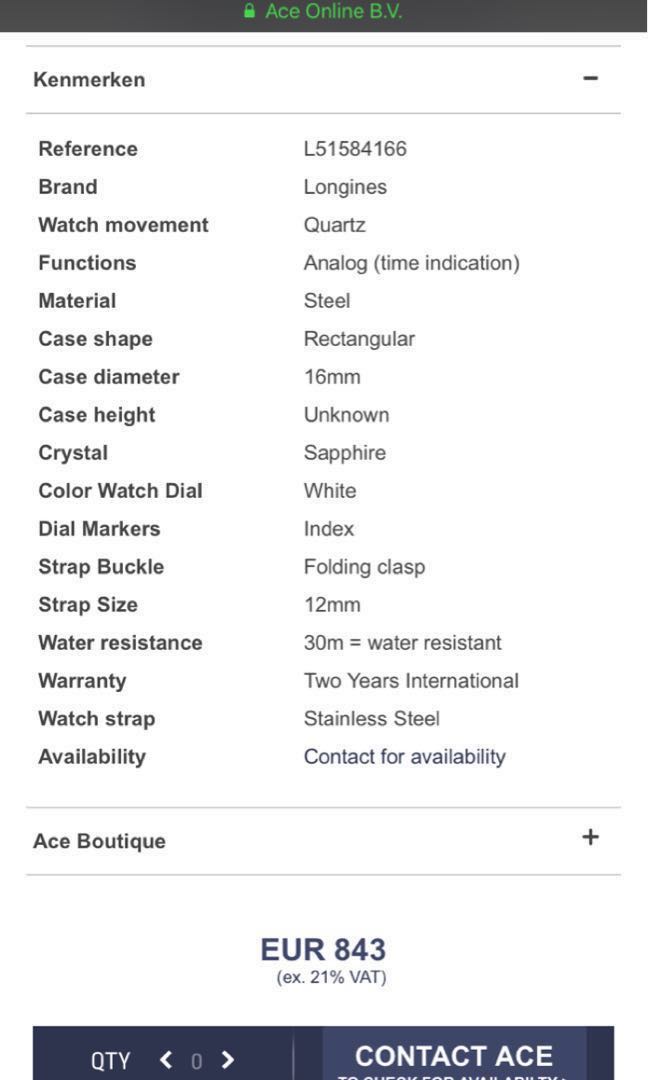Expand Ace Boutique section with the plus icon

coord(590,838)
